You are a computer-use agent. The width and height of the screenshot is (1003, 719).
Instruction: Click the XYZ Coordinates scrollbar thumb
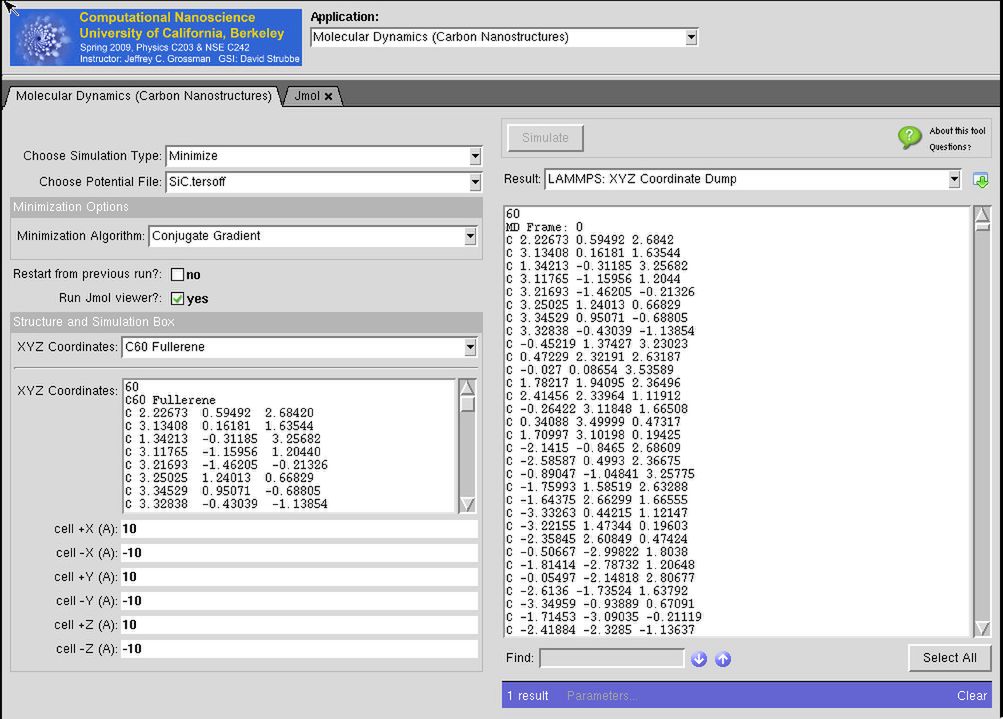467,404
